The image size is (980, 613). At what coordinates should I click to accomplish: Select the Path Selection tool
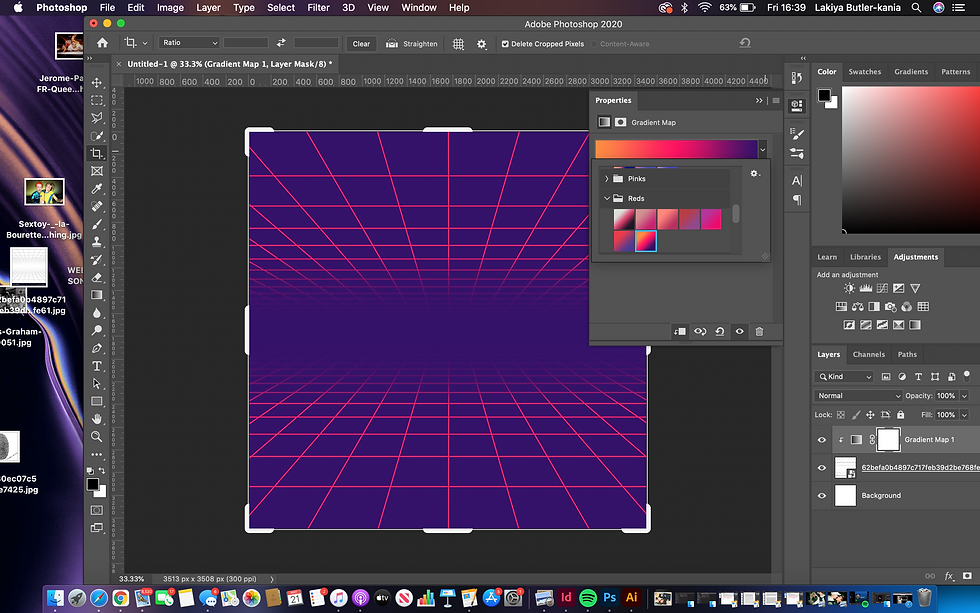click(97, 383)
